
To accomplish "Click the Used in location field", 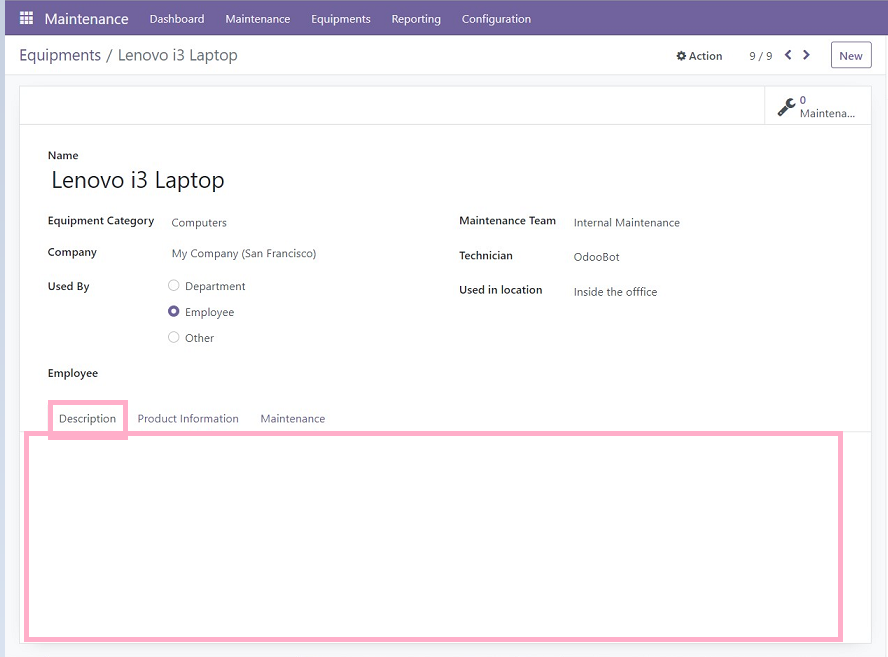I will tap(700, 292).
